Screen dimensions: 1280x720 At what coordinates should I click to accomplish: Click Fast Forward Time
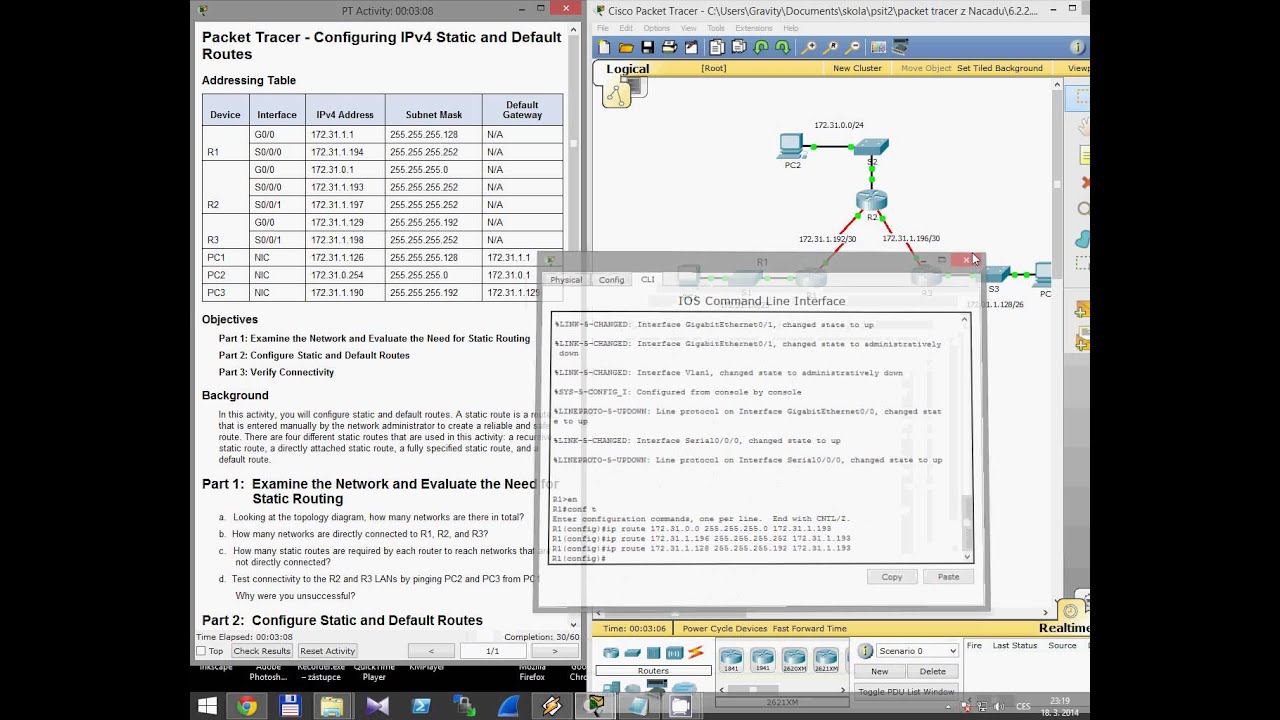809,629
